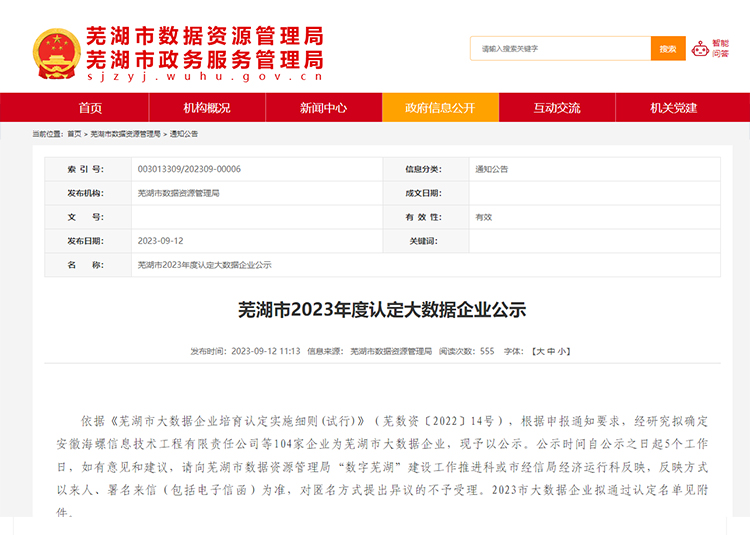Click the publishing agency value 芜湖市数据资源管理局

[x=178, y=193]
